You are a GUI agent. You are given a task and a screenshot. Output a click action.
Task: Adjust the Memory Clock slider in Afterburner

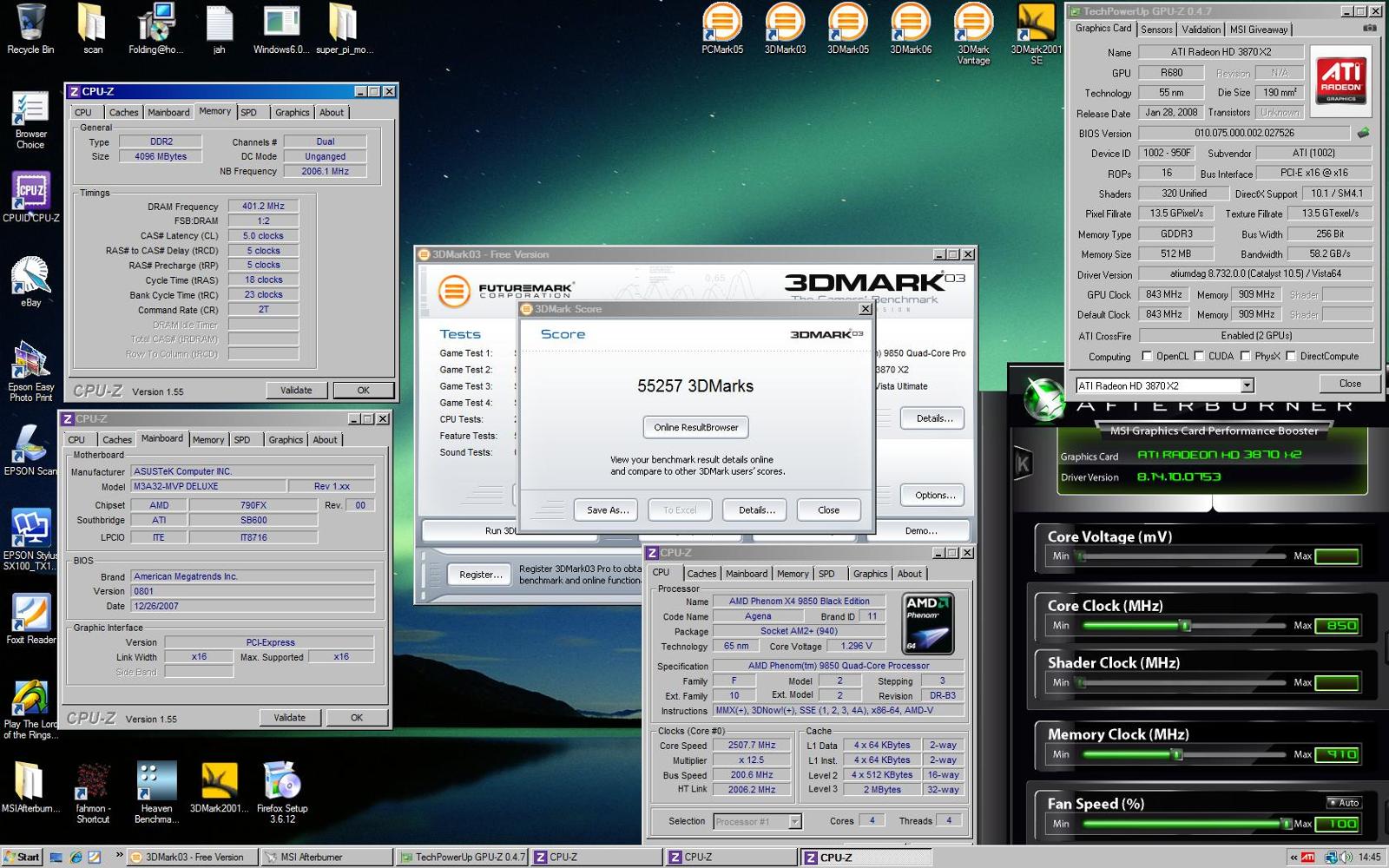1177,754
